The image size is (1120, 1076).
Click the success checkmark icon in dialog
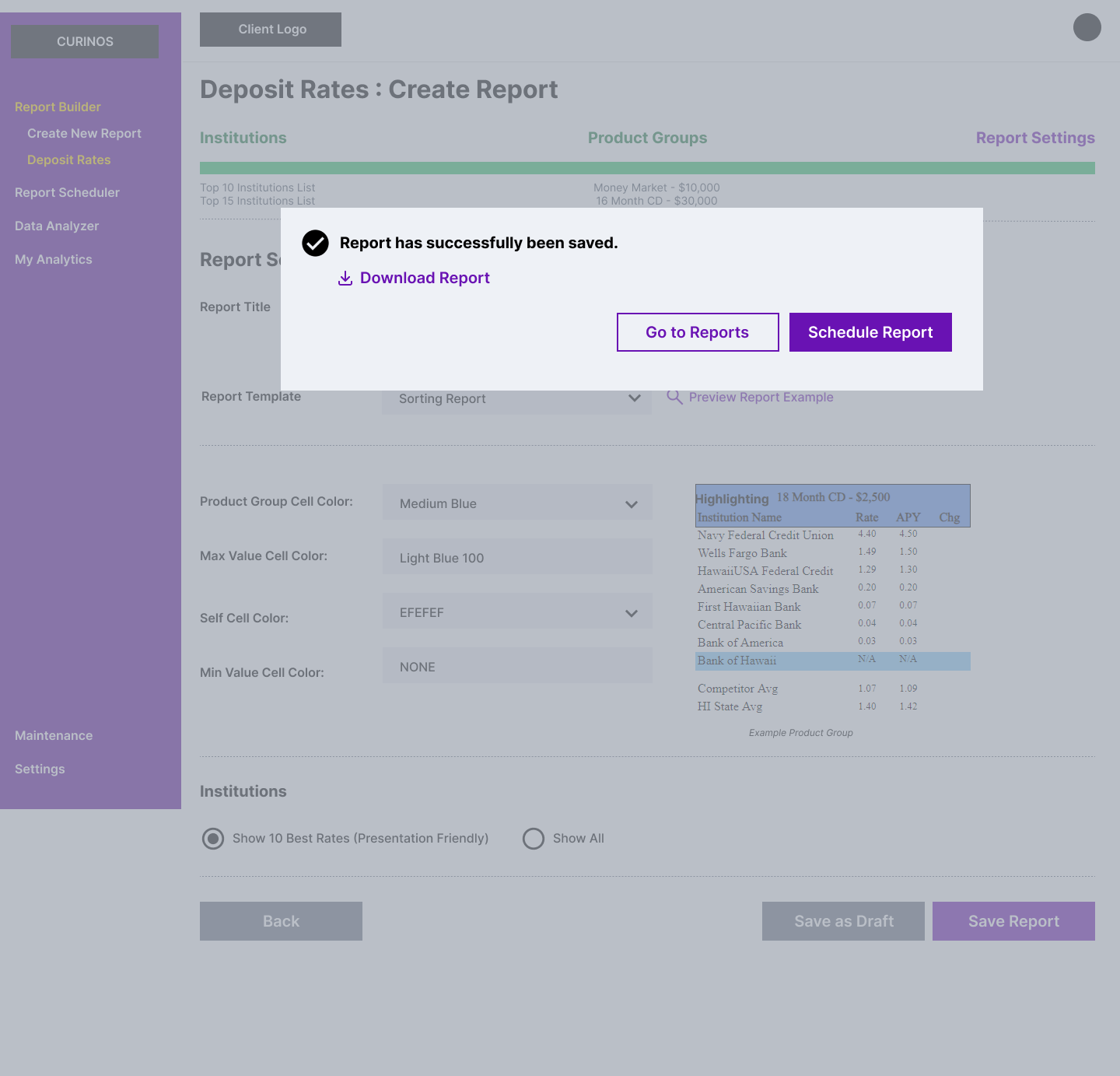click(315, 244)
